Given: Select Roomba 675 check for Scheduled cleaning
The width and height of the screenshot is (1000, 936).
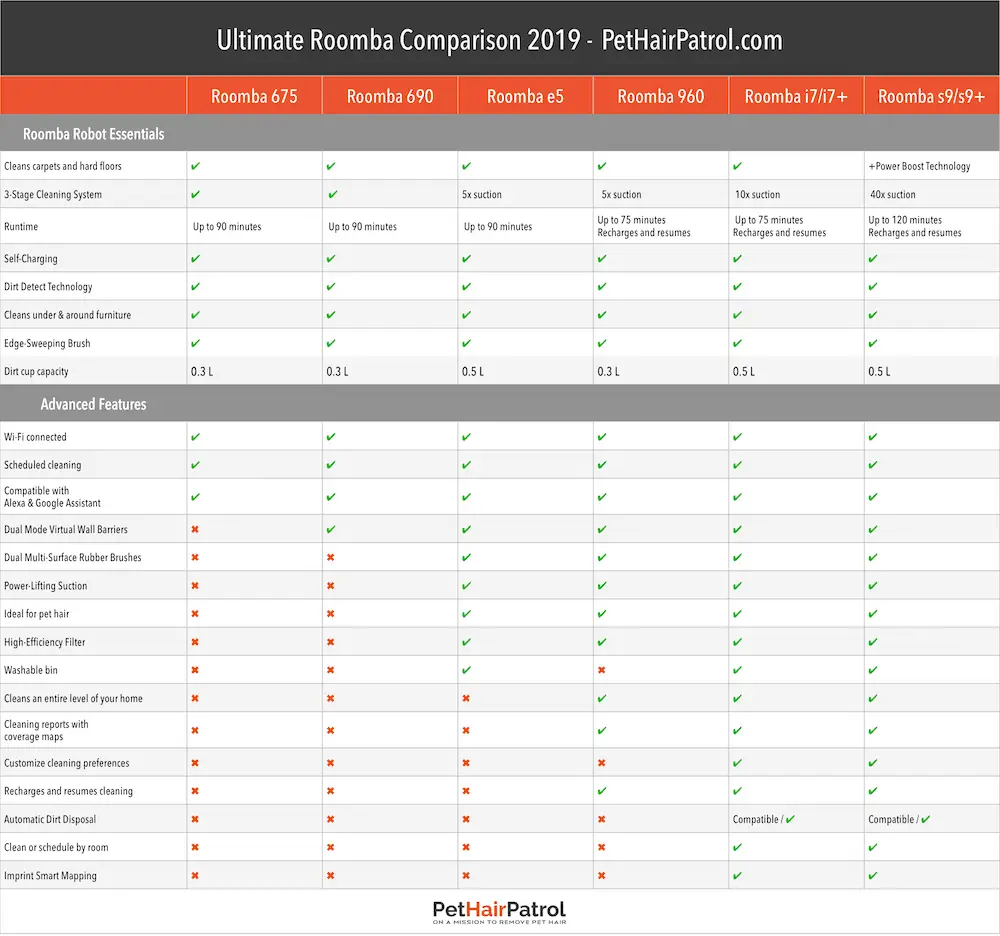Looking at the screenshot, I should [195, 465].
